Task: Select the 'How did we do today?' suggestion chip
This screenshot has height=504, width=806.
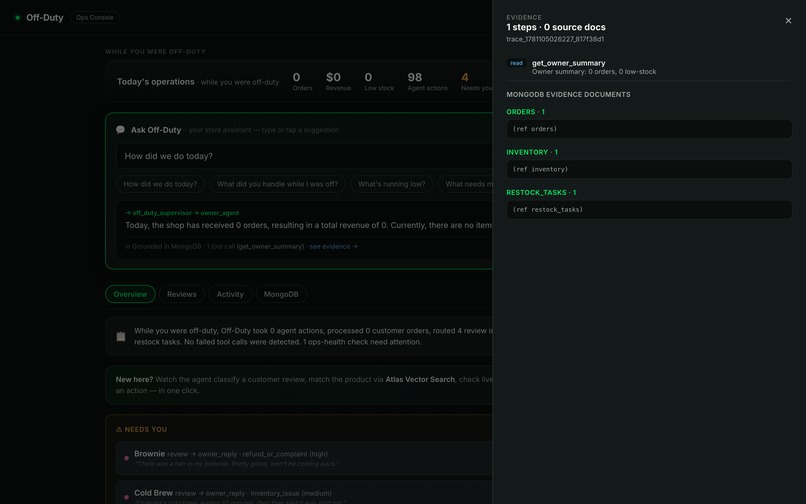Action: pyautogui.click(x=160, y=184)
